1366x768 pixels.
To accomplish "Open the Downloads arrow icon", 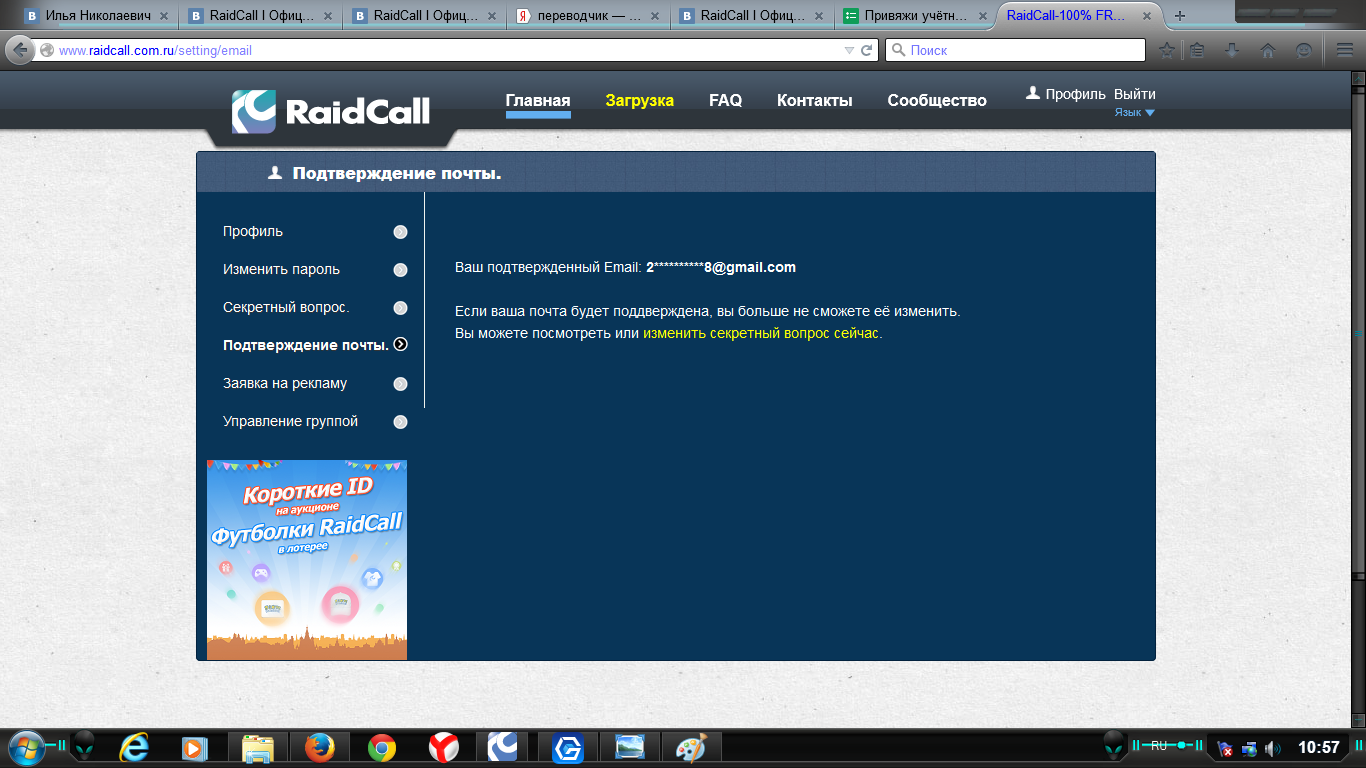I will [1232, 50].
